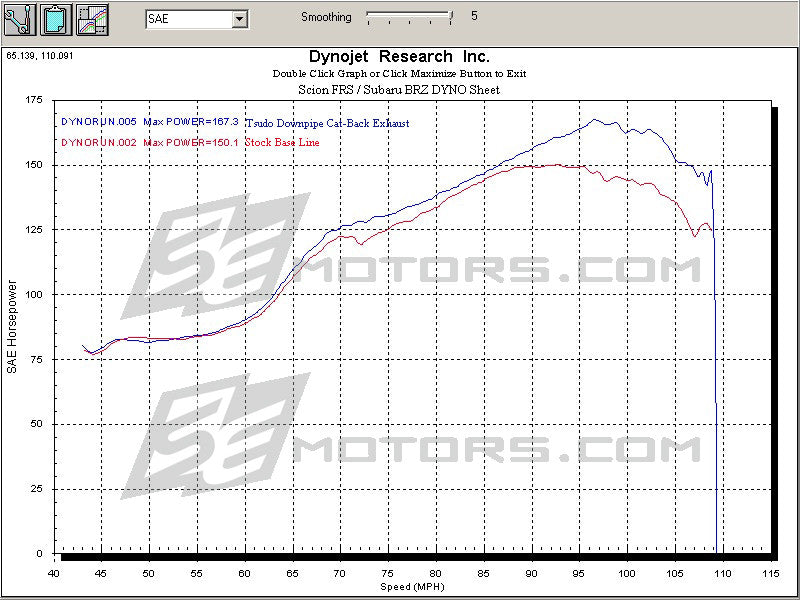Click the Smoothing value 5

(x=474, y=17)
